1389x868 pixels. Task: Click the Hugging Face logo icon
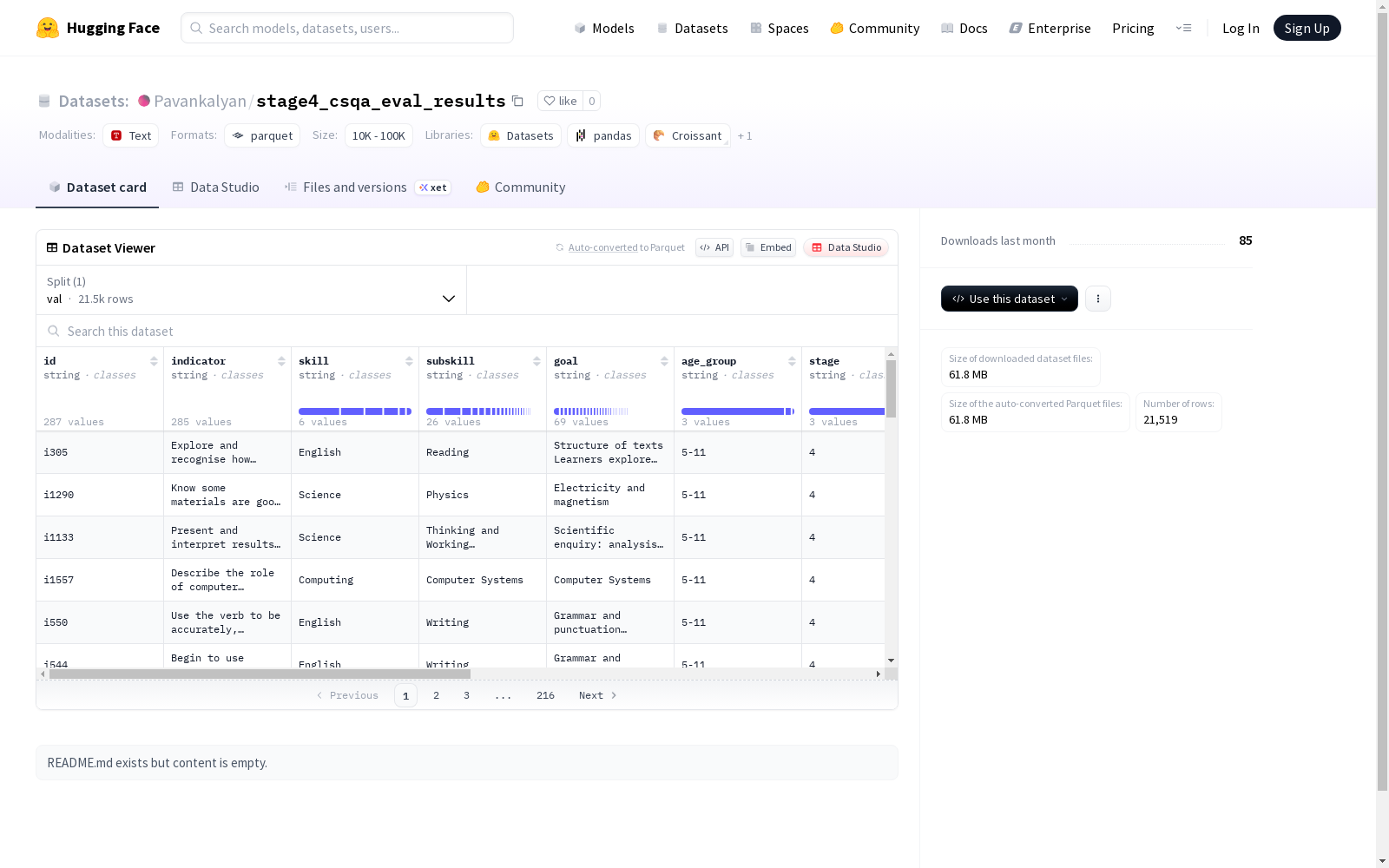[x=48, y=28]
